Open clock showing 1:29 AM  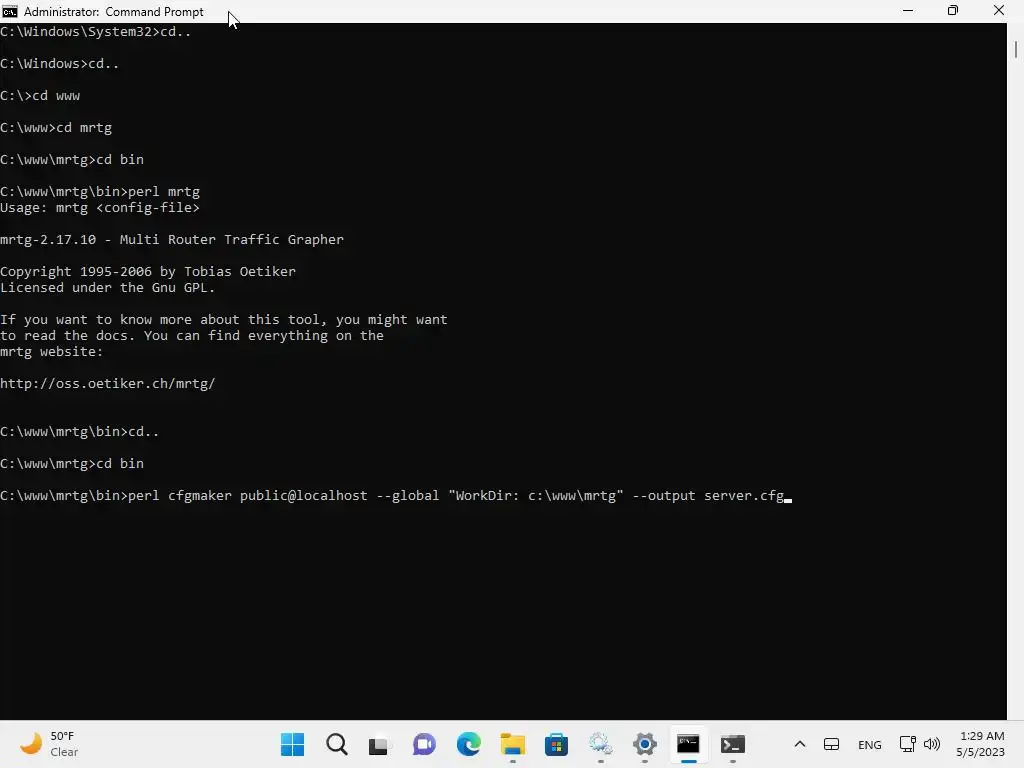(980, 744)
